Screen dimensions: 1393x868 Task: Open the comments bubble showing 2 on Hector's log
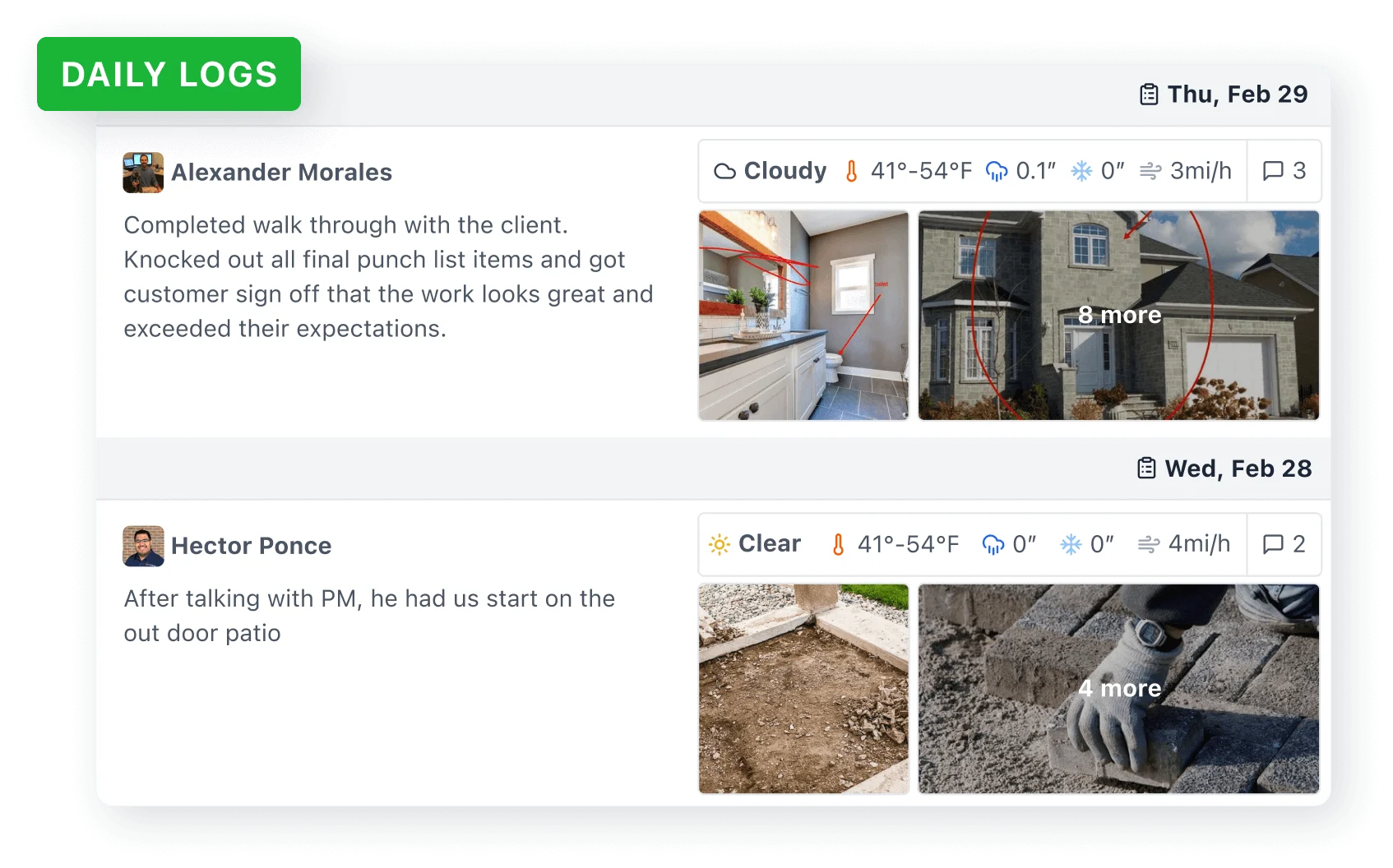tap(1275, 544)
